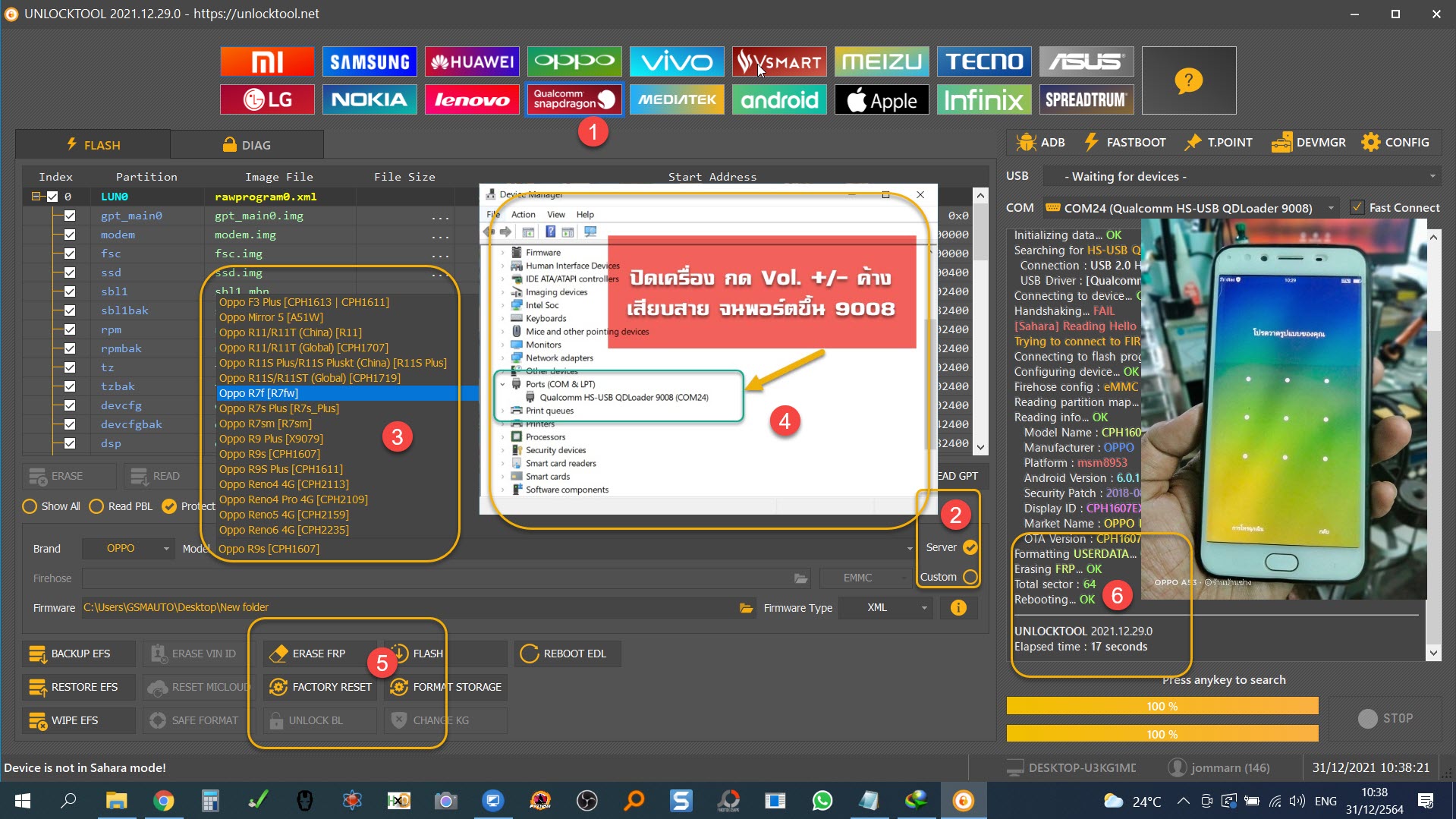This screenshot has height=819, width=1456.
Task: Select the Samsung brand icon
Action: click(x=370, y=61)
